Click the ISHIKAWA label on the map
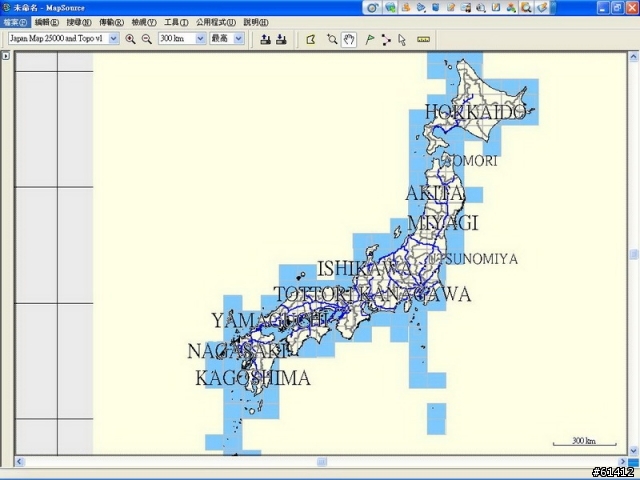Viewport: 640px width, 480px height. tap(364, 269)
